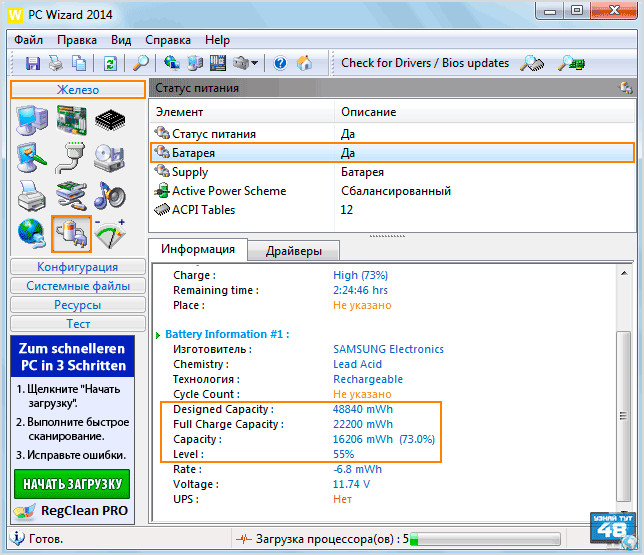
Task: Click the globe network toolbar icon
Action: pos(172,63)
